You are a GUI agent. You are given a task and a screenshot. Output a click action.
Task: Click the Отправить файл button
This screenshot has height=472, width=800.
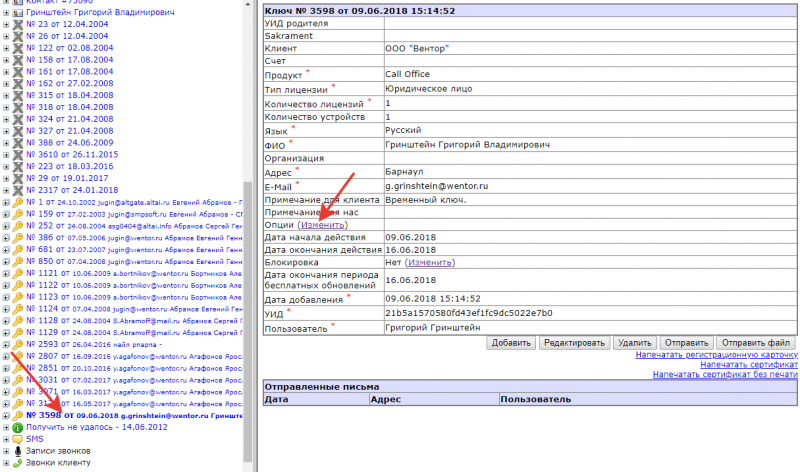[x=756, y=343]
